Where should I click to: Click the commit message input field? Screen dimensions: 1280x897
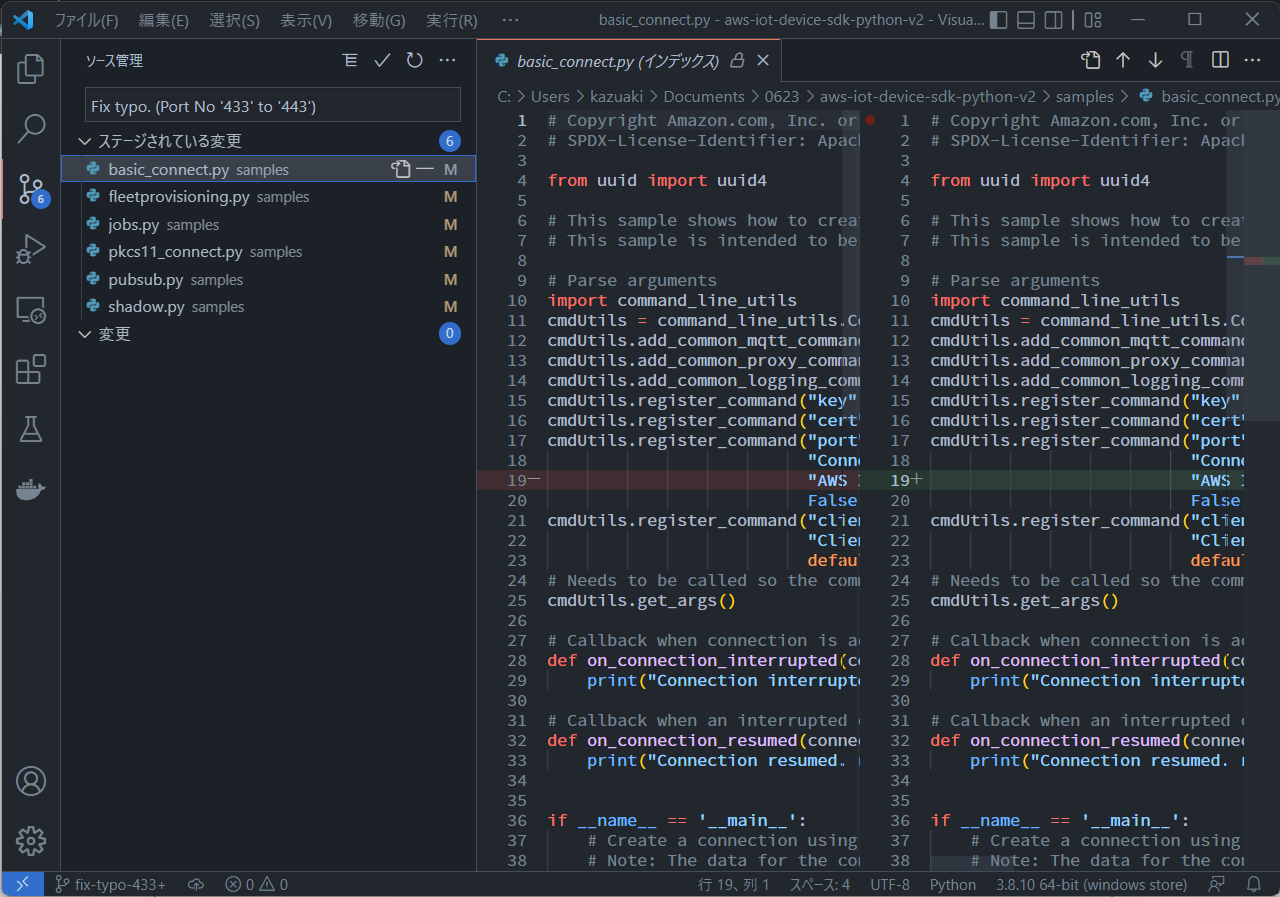(x=272, y=105)
